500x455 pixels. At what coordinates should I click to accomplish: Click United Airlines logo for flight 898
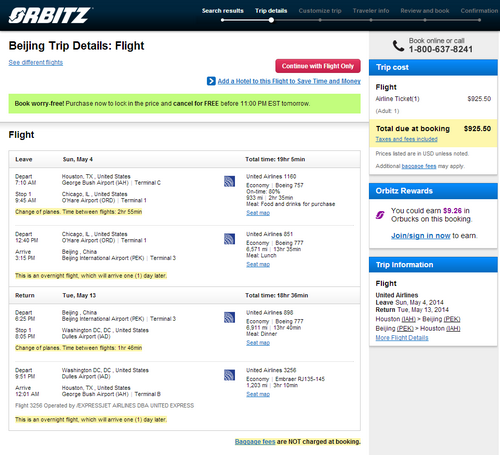pos(229,317)
